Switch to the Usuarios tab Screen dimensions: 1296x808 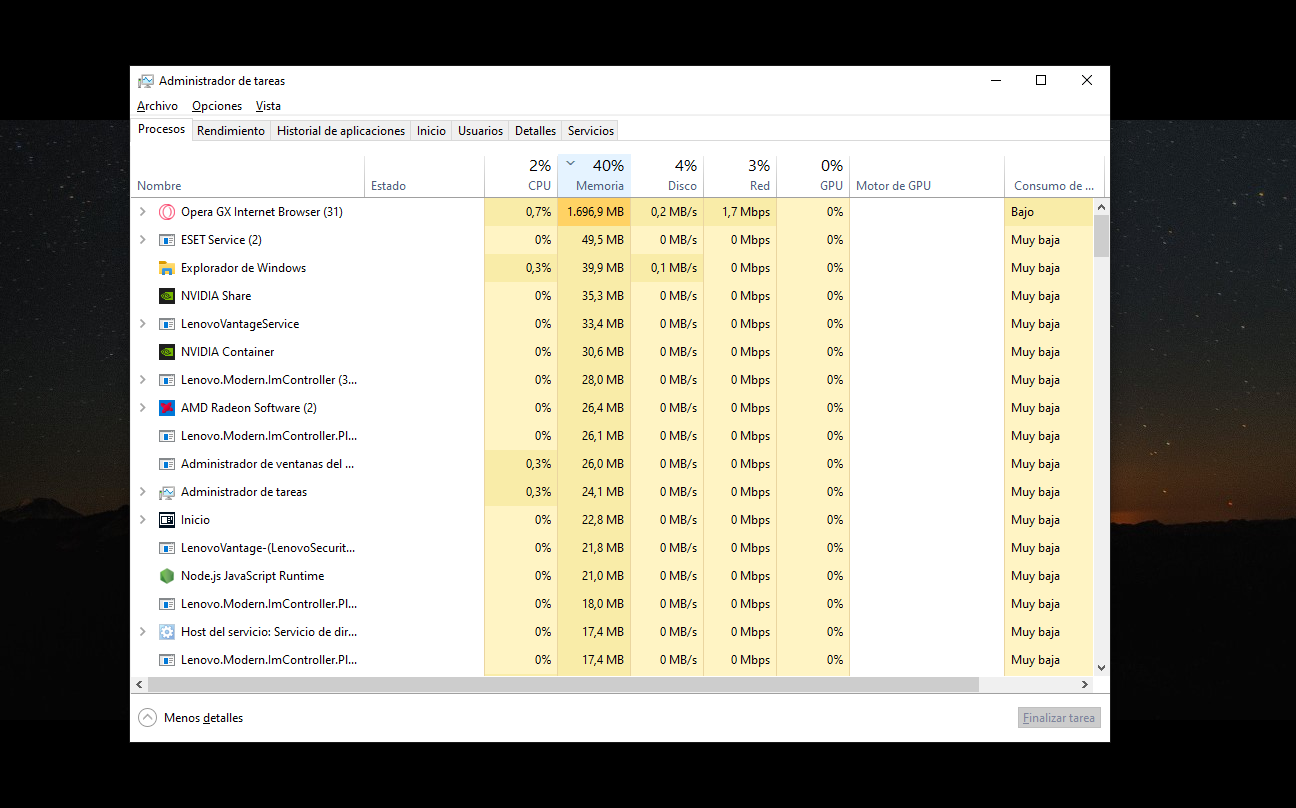(480, 131)
